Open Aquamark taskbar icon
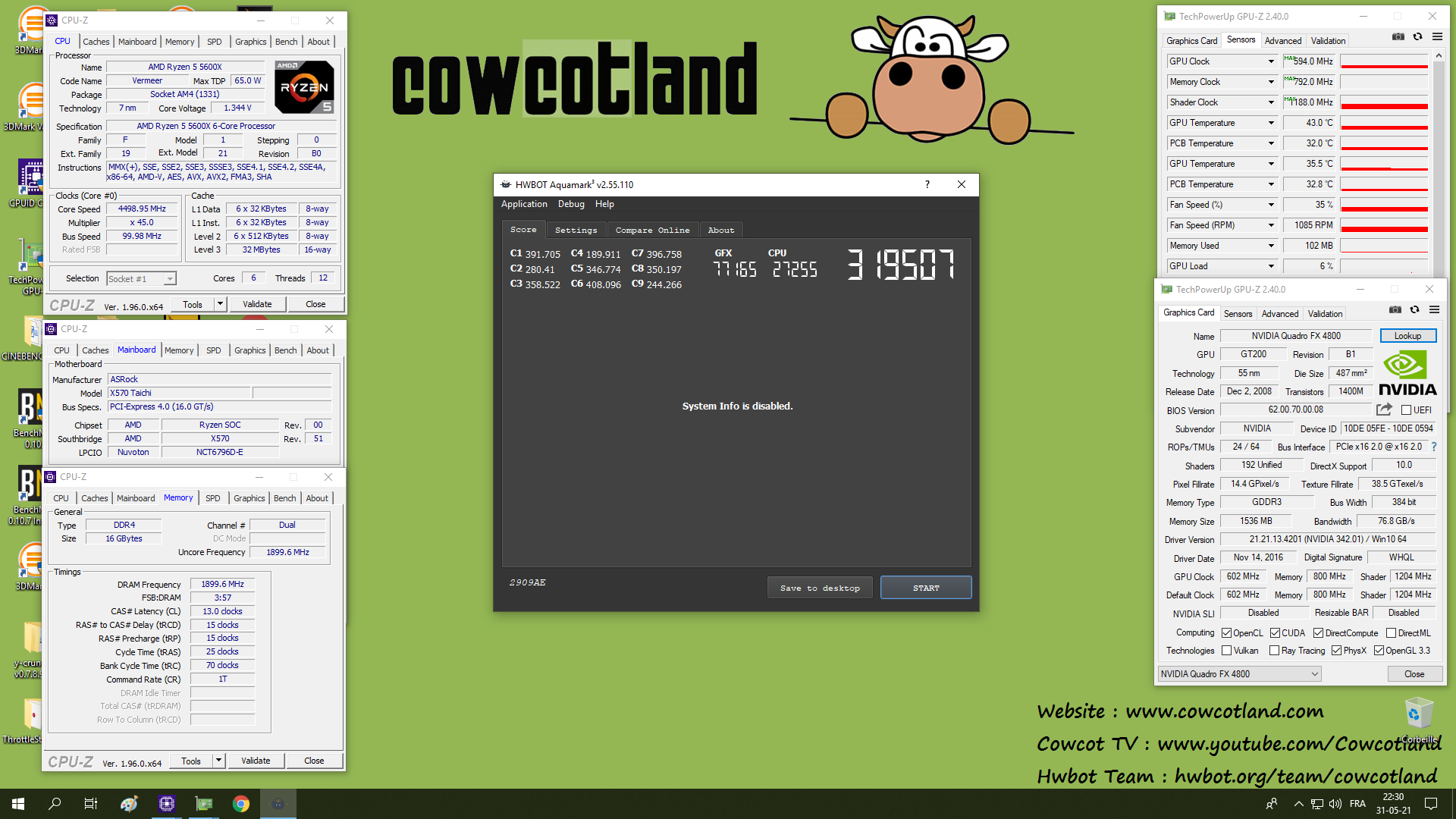 click(278, 804)
